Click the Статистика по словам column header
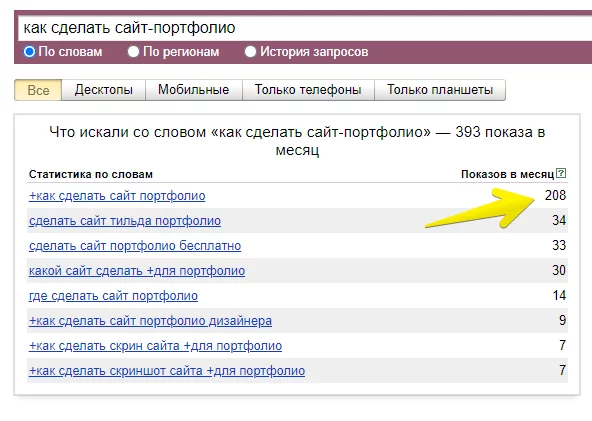The image size is (592, 421). [91, 174]
